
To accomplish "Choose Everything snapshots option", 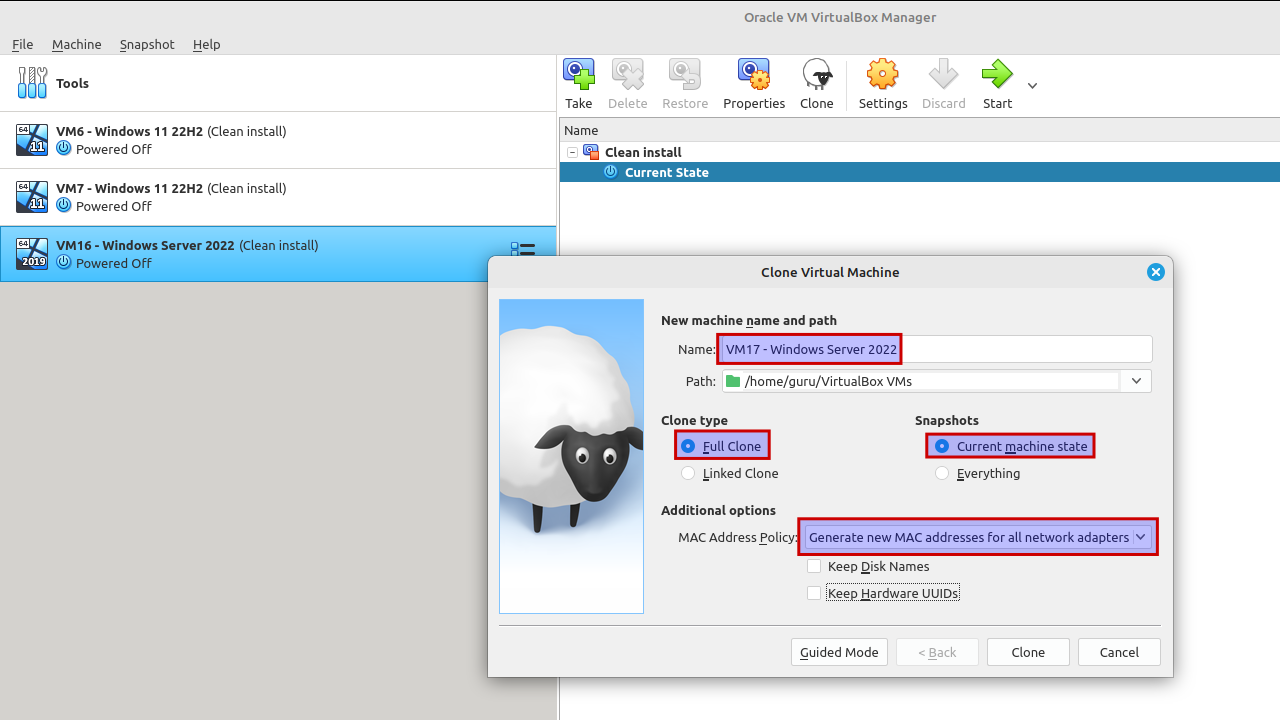I will (x=942, y=473).
